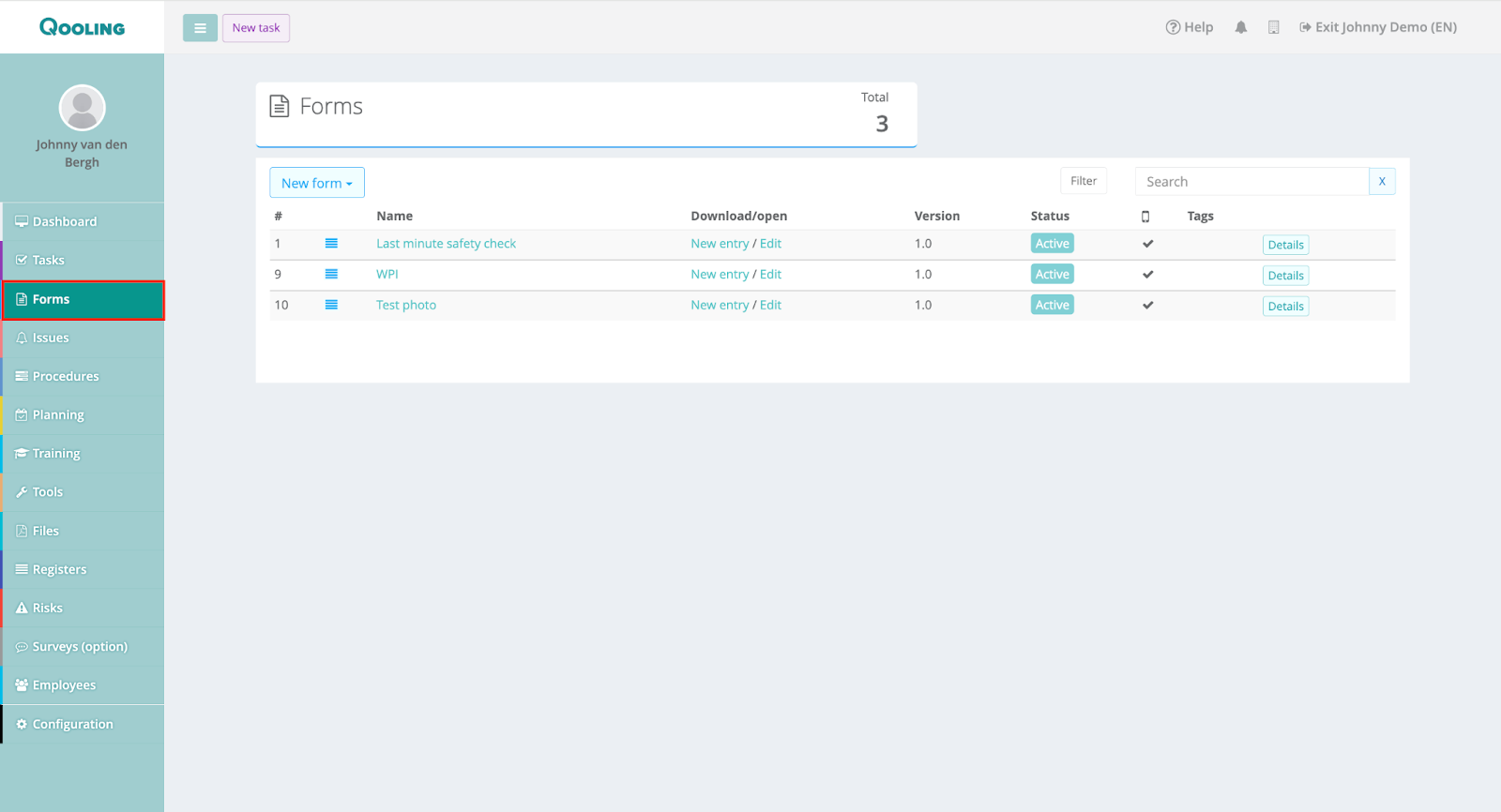
Task: Select Forms in sidebar
Action: point(83,299)
